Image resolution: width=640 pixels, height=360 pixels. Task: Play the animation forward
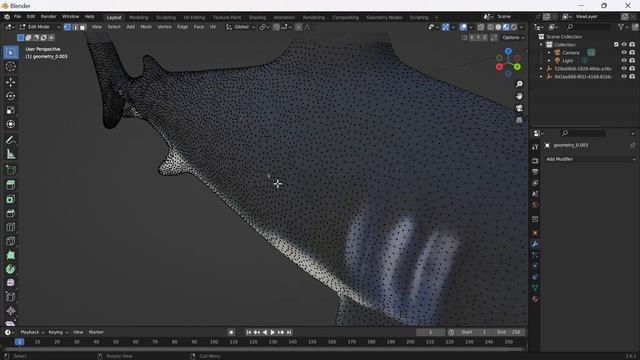pos(273,333)
